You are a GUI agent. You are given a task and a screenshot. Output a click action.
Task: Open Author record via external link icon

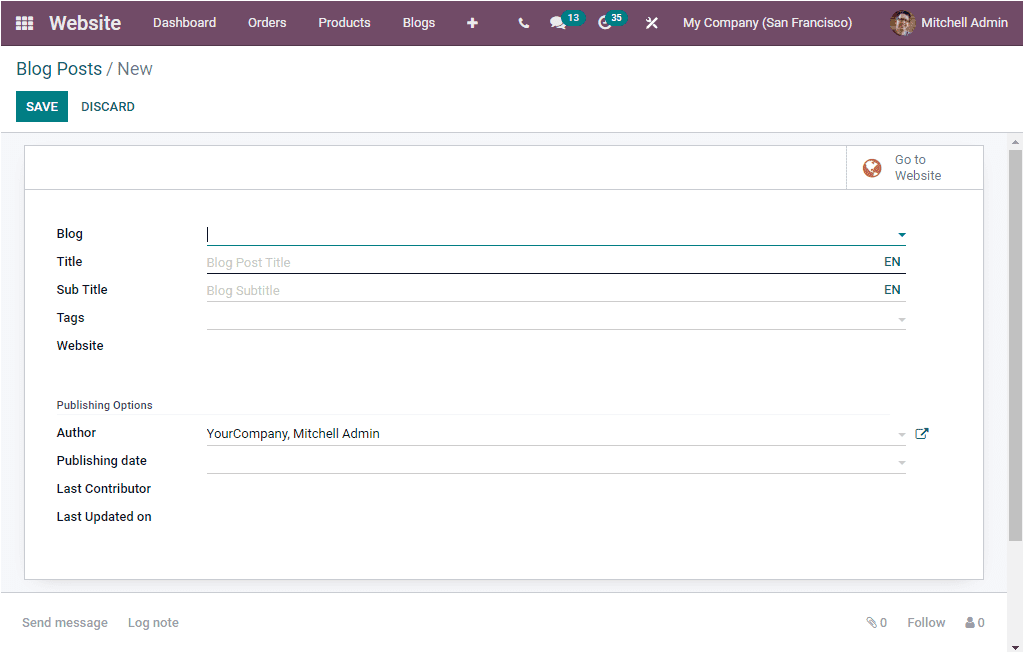point(921,433)
